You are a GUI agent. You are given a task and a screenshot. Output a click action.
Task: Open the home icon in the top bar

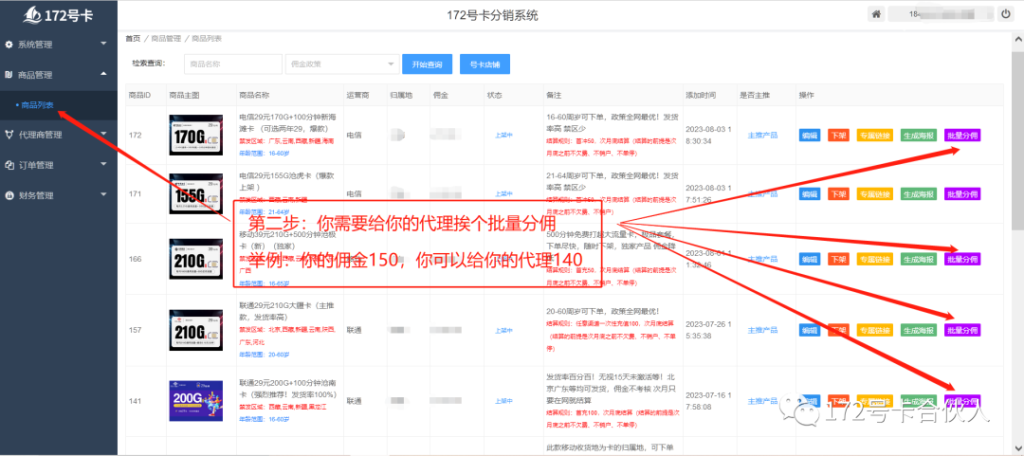[x=876, y=14]
